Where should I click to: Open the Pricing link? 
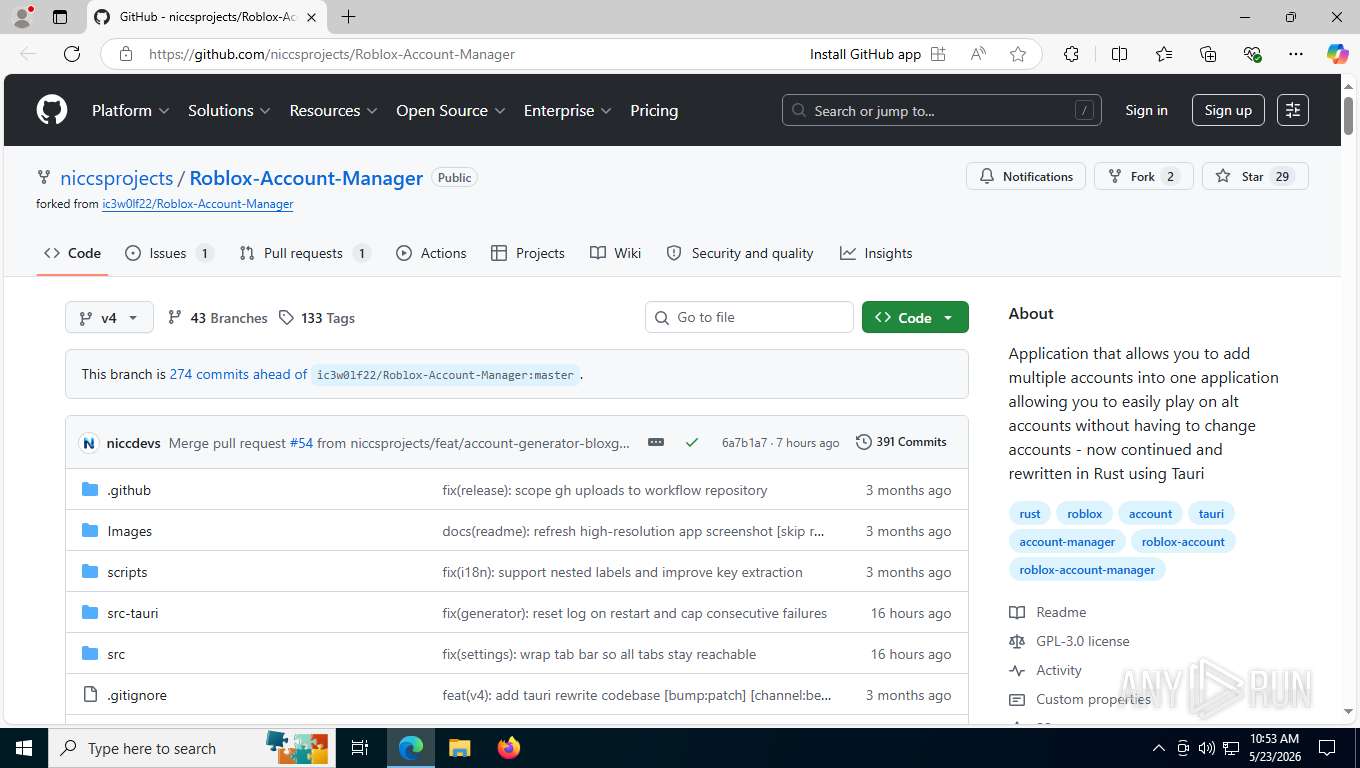654,110
